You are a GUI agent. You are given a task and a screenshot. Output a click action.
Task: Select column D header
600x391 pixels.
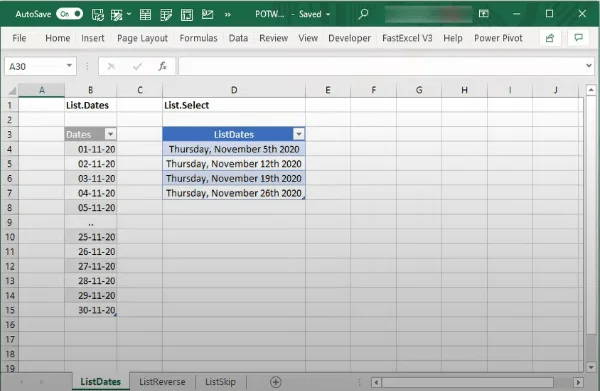click(234, 90)
